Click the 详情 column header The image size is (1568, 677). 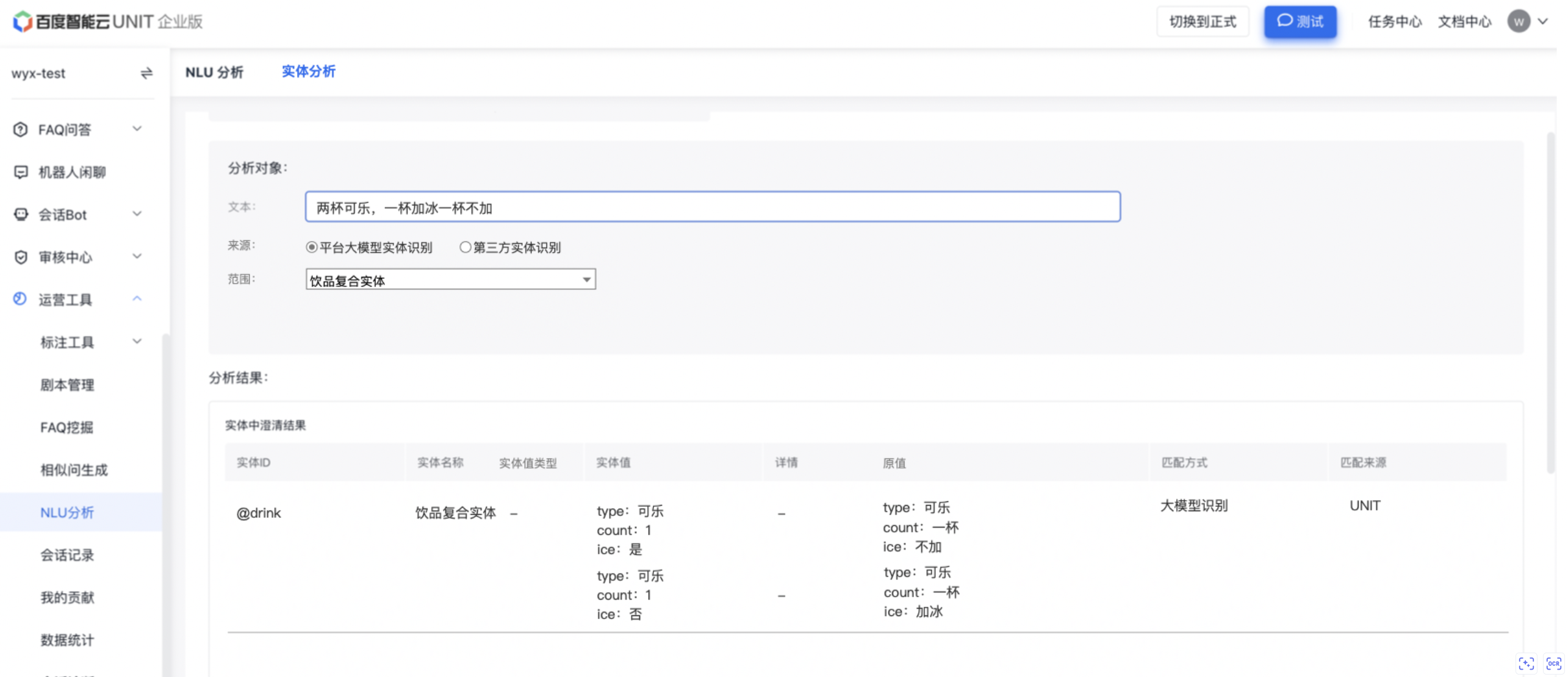point(786,463)
